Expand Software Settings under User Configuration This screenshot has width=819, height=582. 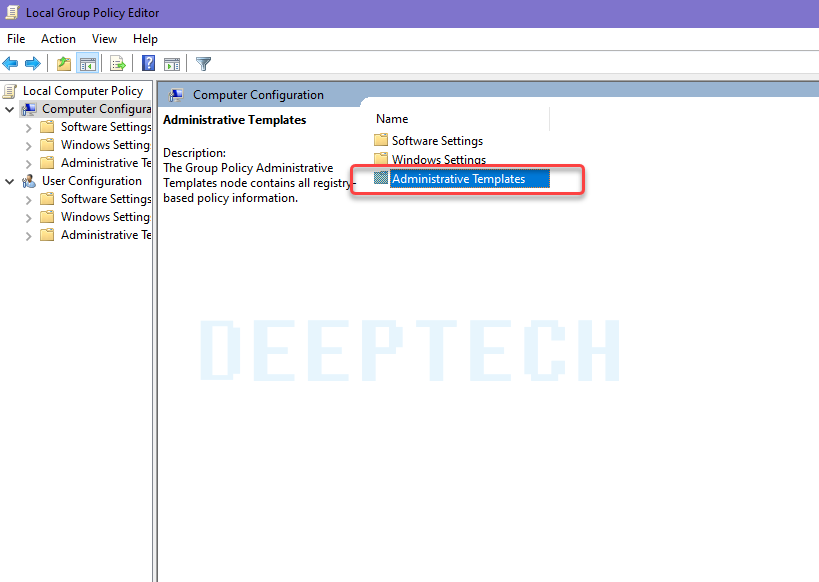pos(29,200)
